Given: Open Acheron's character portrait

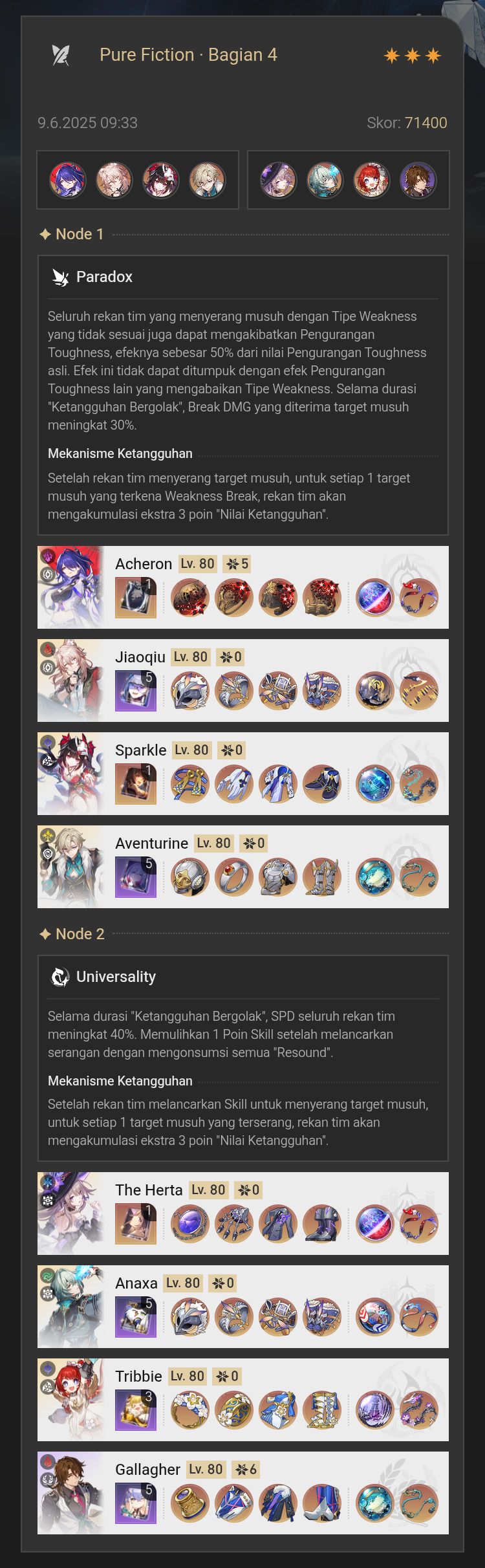Looking at the screenshot, I should tap(70, 587).
